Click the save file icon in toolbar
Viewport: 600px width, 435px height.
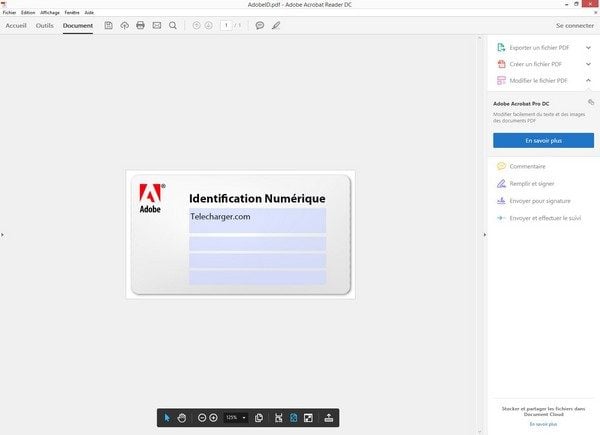click(x=109, y=25)
